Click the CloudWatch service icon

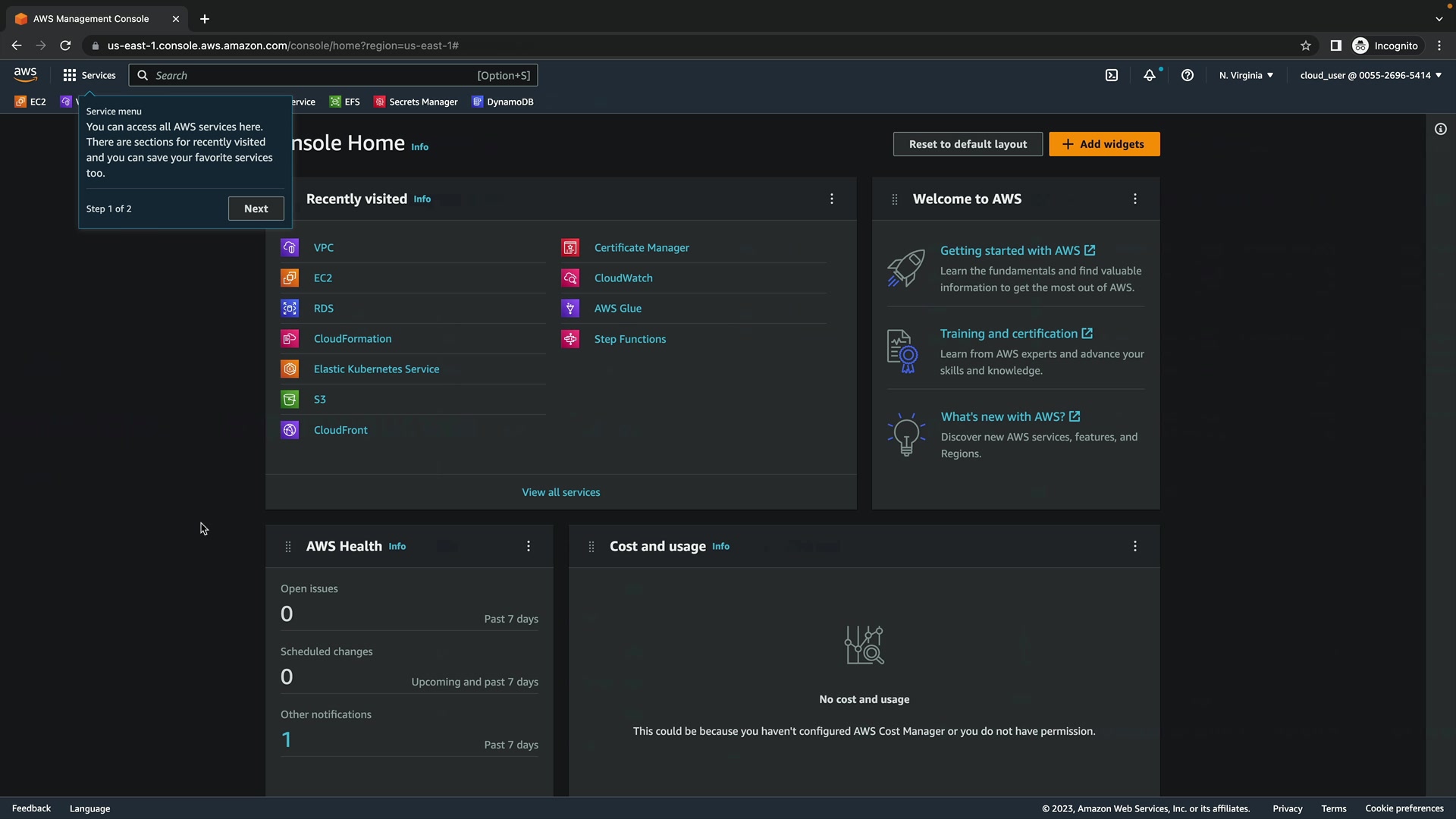point(570,278)
